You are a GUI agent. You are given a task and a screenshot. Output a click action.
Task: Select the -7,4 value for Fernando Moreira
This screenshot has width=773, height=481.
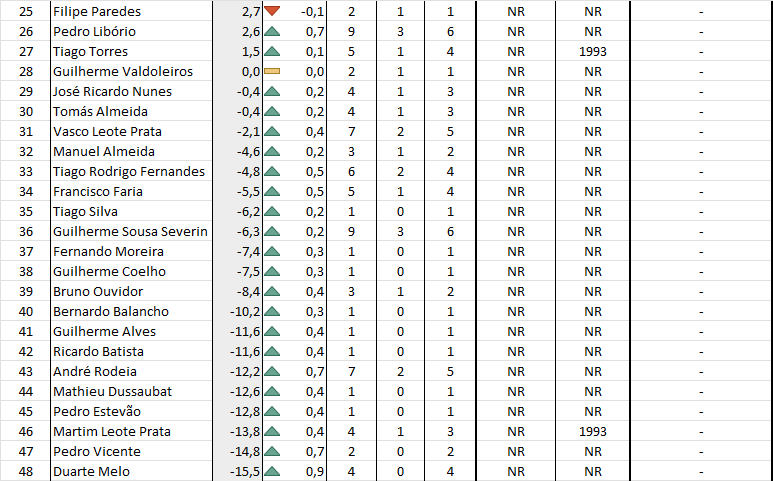point(248,252)
